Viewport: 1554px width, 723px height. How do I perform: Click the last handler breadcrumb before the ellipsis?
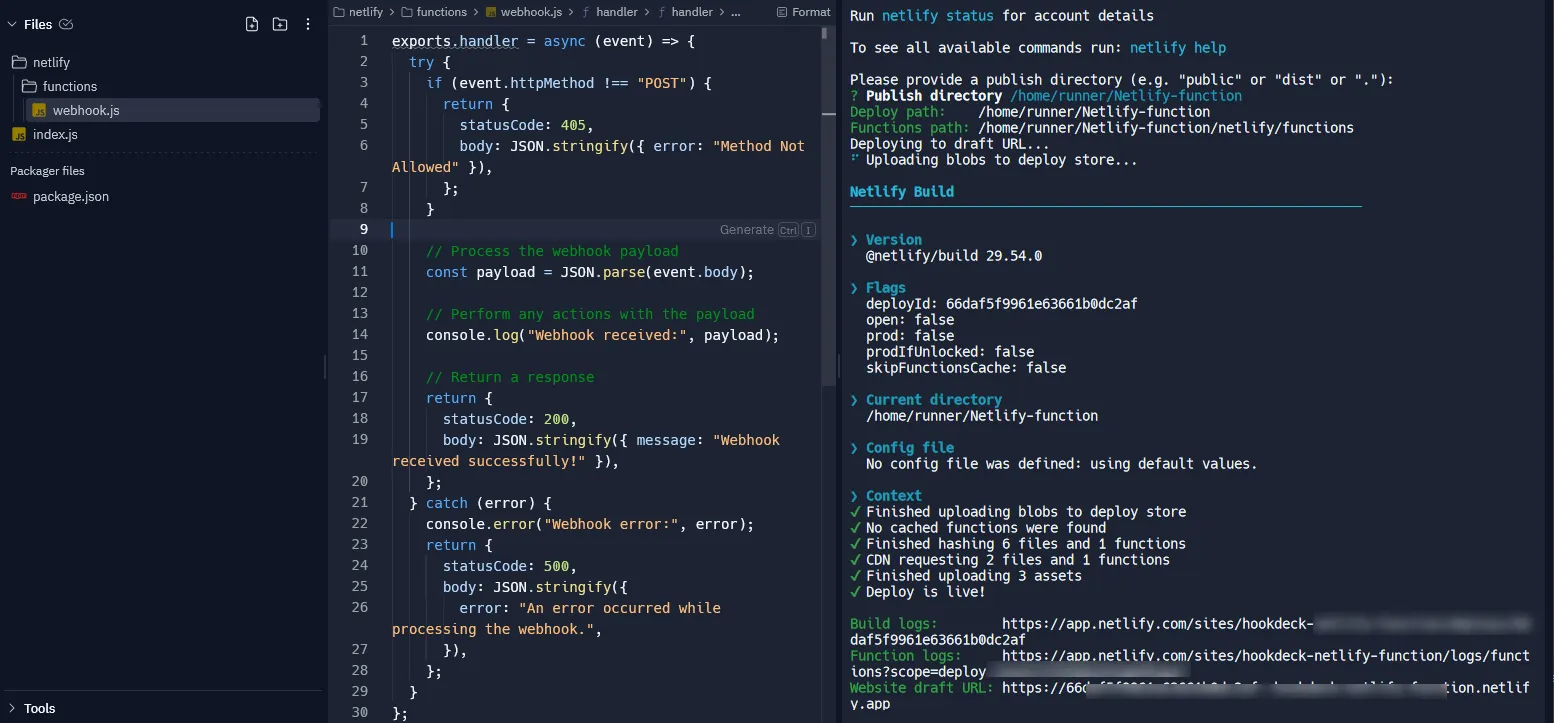click(x=684, y=12)
